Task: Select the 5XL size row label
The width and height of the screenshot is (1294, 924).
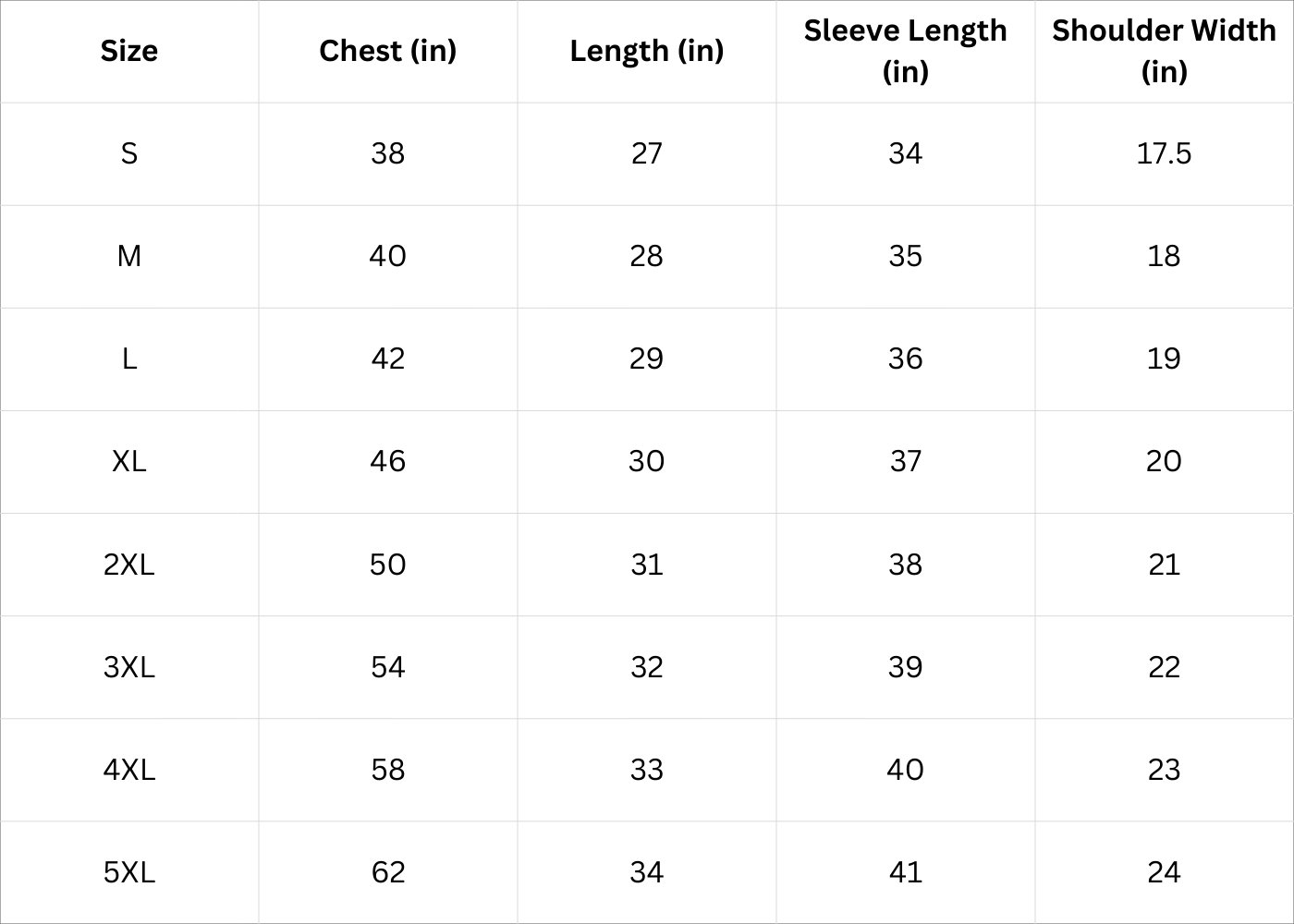Action: (x=129, y=872)
